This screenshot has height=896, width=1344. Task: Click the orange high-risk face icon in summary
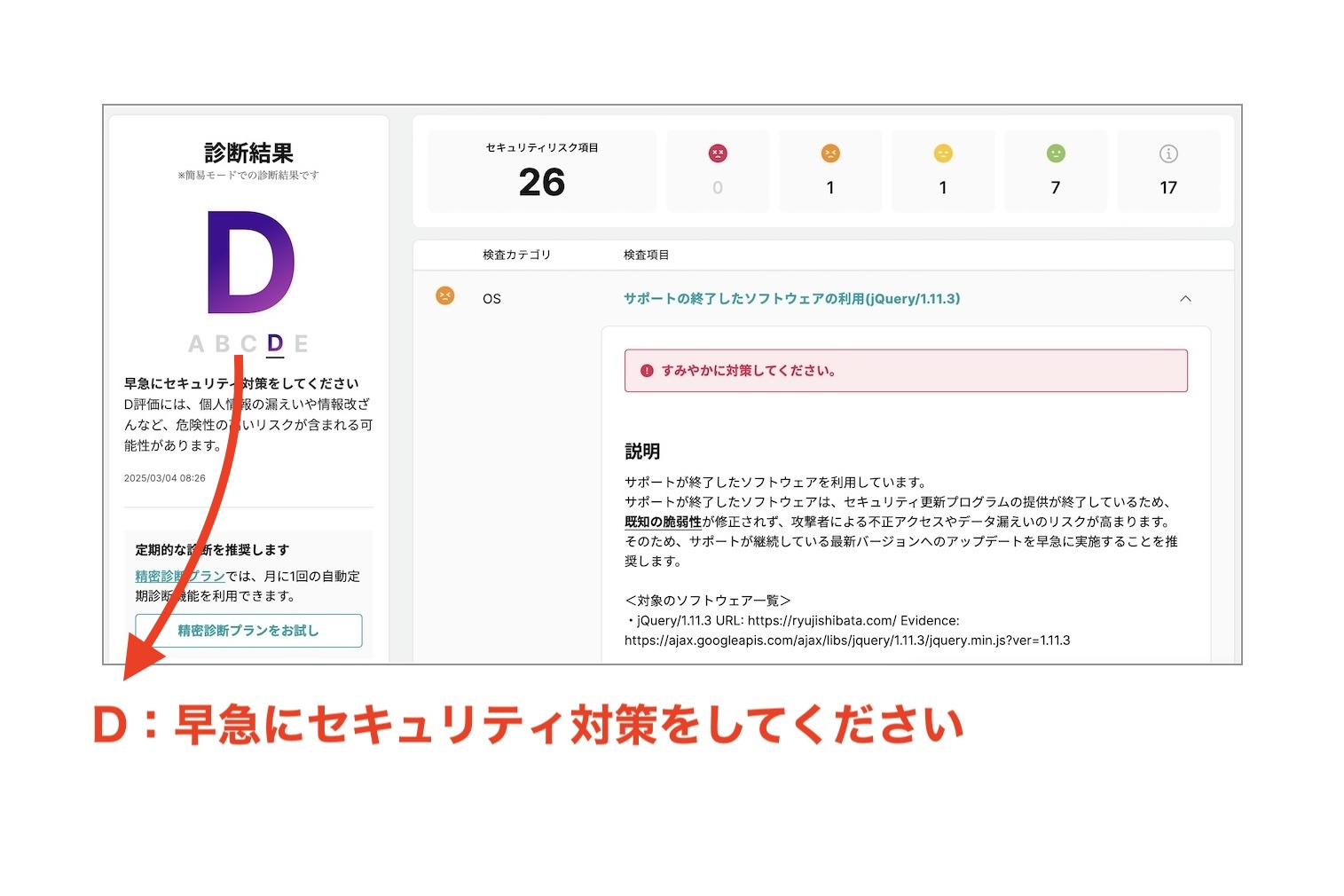[x=830, y=153]
